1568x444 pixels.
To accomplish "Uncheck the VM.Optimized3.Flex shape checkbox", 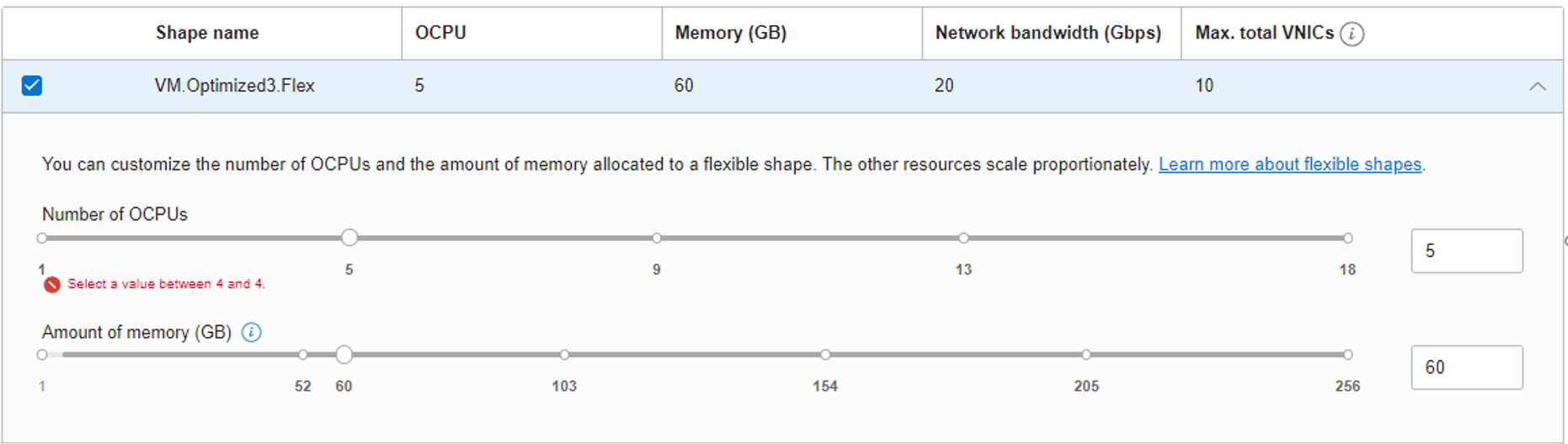I will click(32, 86).
